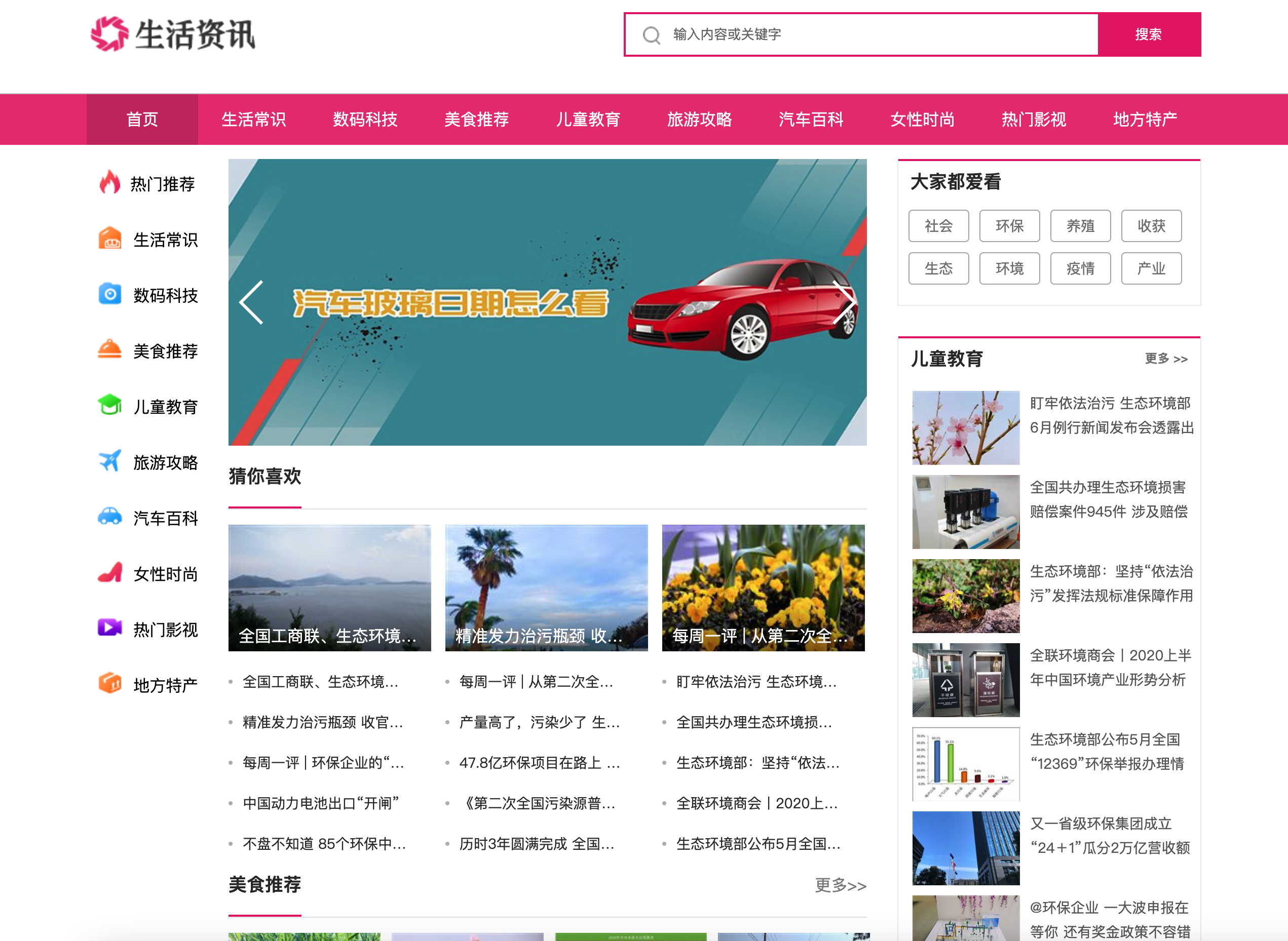1288x941 pixels.
Task: Click the blue car icon for 汽车百科
Action: tap(109, 516)
